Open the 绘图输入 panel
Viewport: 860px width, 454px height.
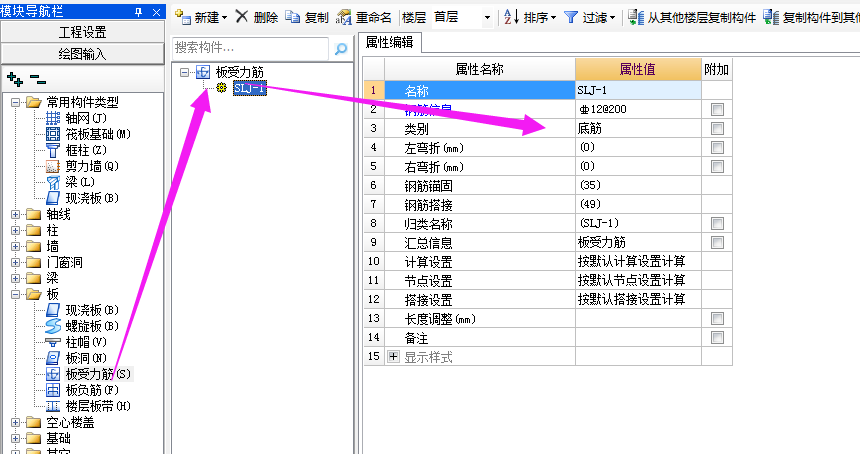pyautogui.click(x=82, y=54)
